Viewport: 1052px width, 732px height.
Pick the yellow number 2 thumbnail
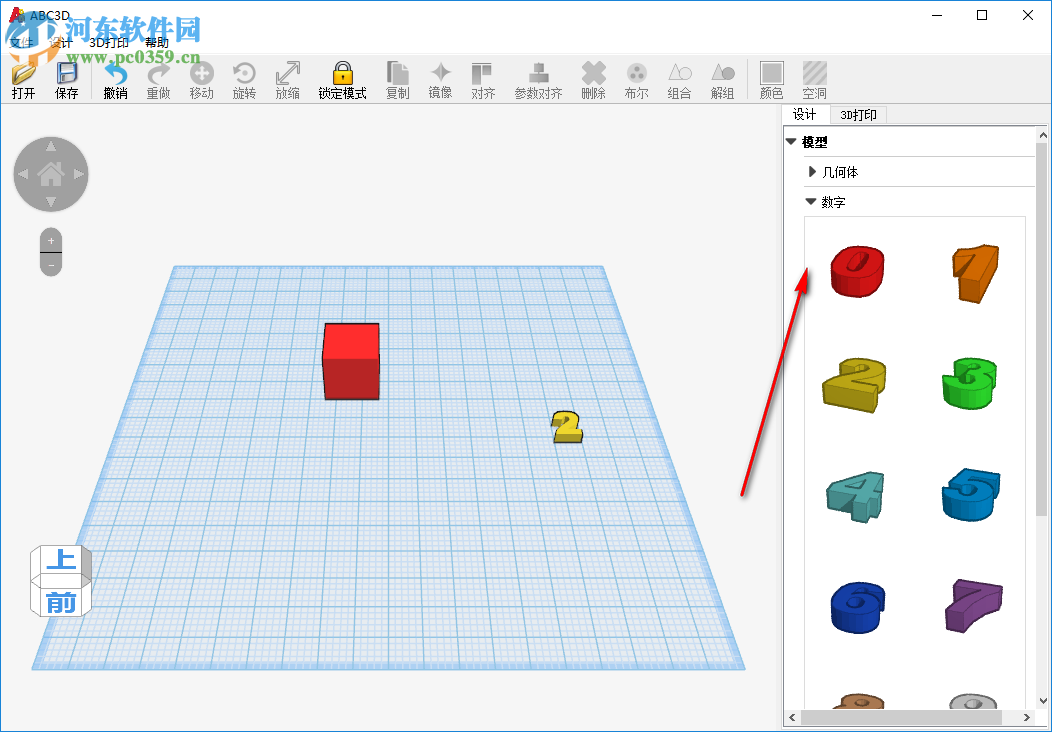[854, 384]
